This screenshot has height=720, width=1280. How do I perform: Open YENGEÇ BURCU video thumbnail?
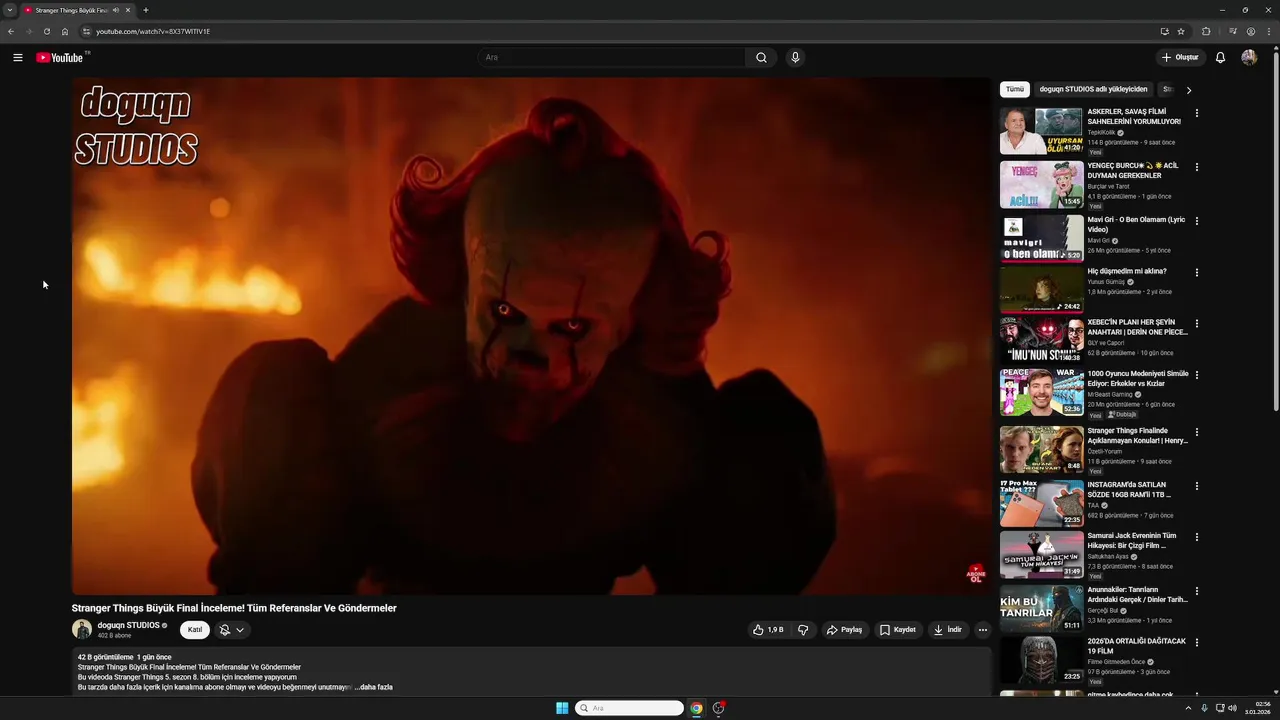1041,185
